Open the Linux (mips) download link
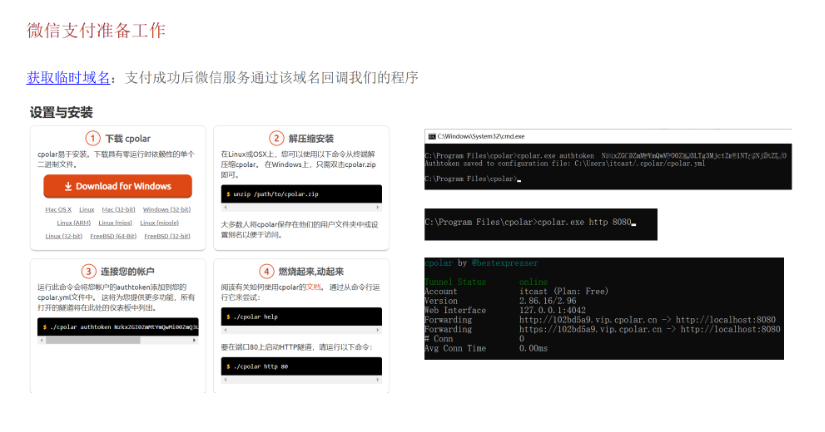The height and width of the screenshot is (432, 825). pos(115,223)
